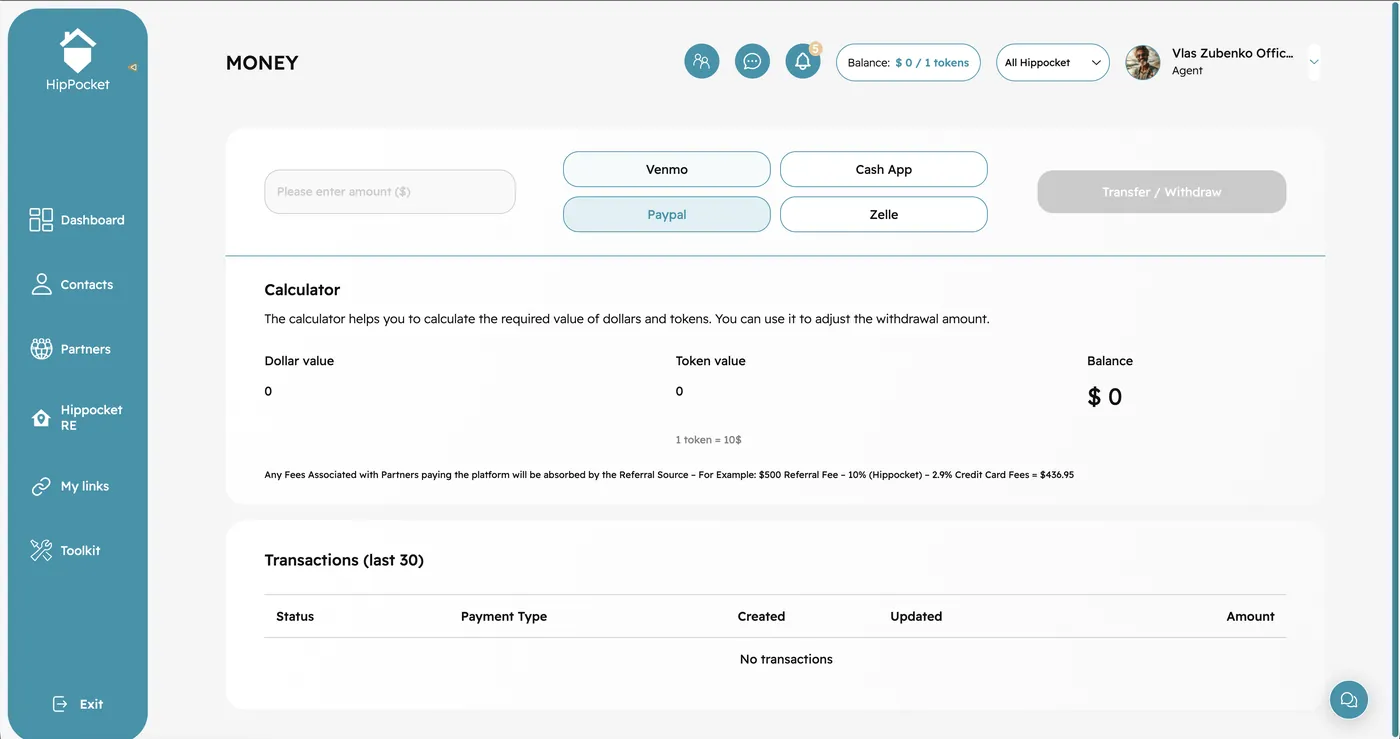This screenshot has width=1400, height=739.
Task: Open the All Hippocket dropdown
Action: (1053, 62)
